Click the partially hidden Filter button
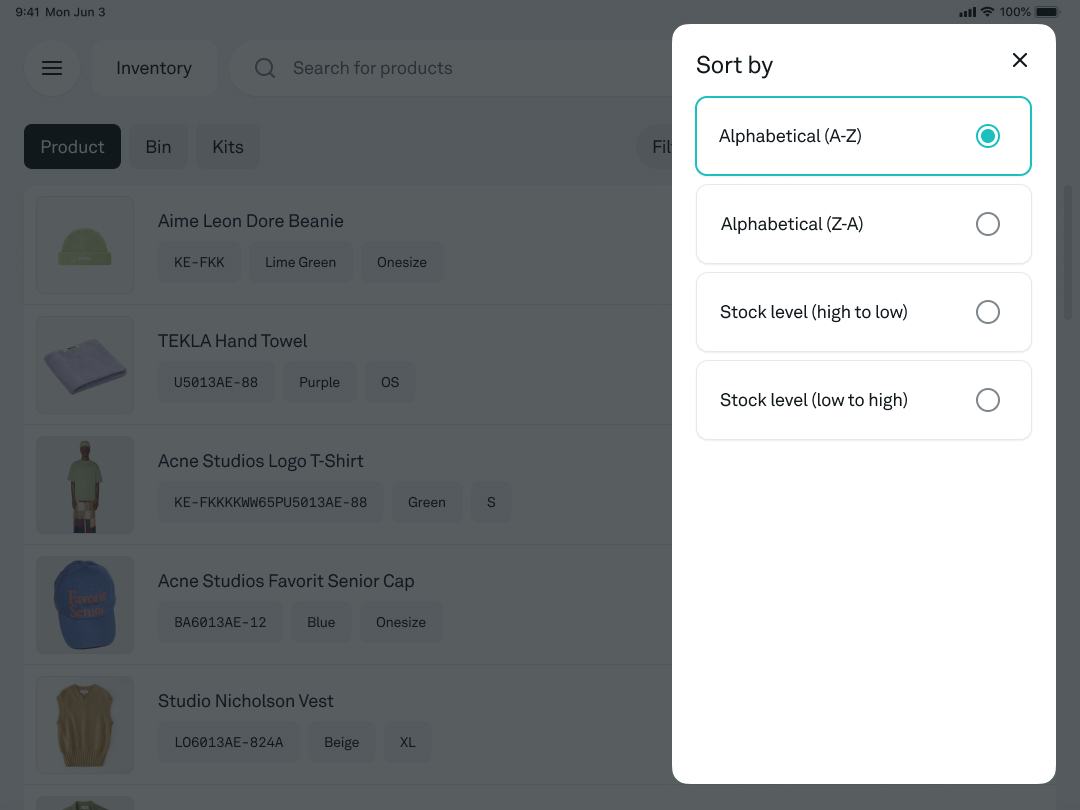 tap(655, 147)
